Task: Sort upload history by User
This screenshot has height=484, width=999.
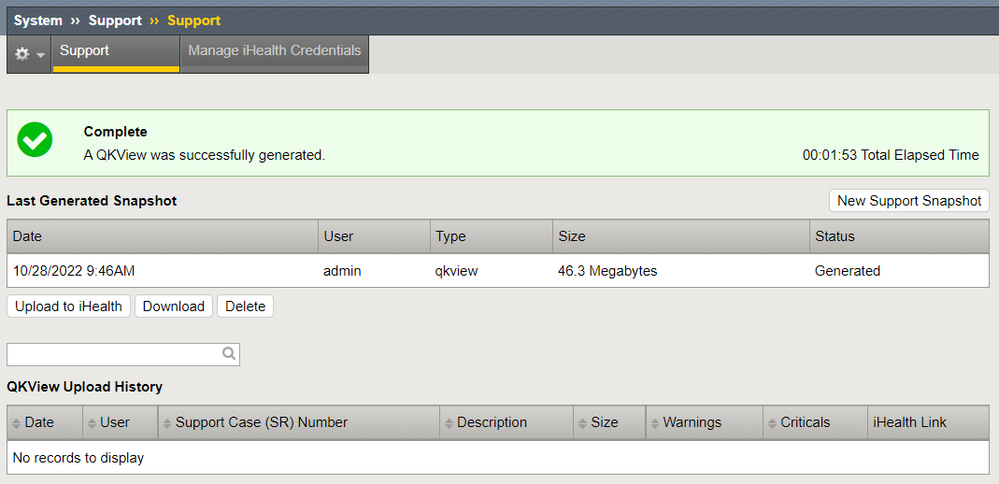Action: [120, 422]
